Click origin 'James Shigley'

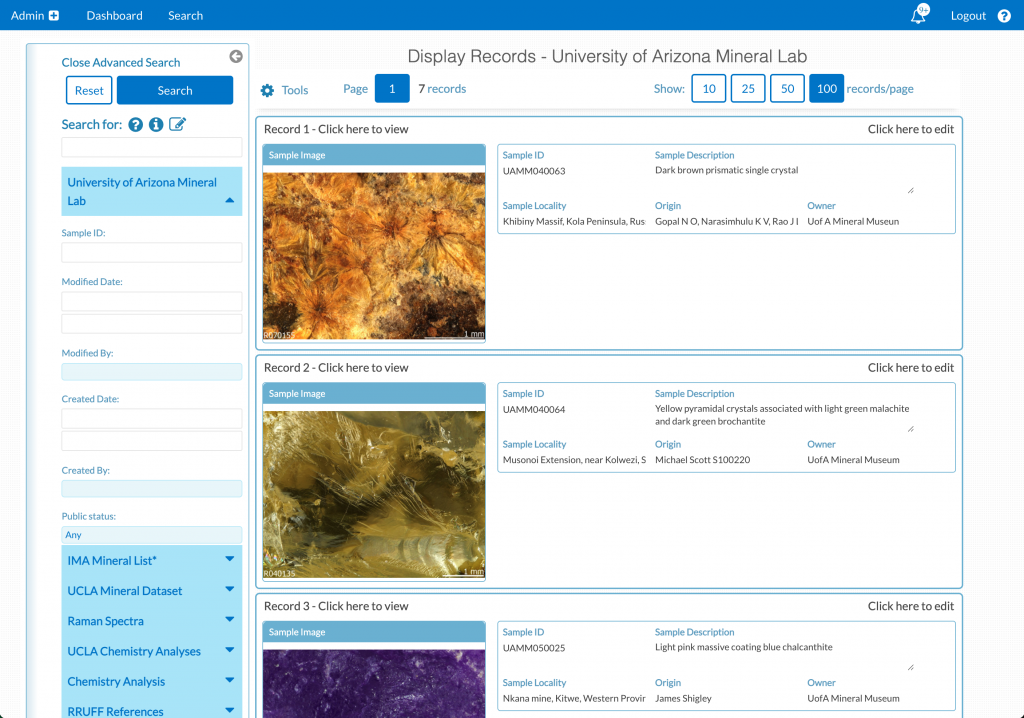(x=683, y=698)
